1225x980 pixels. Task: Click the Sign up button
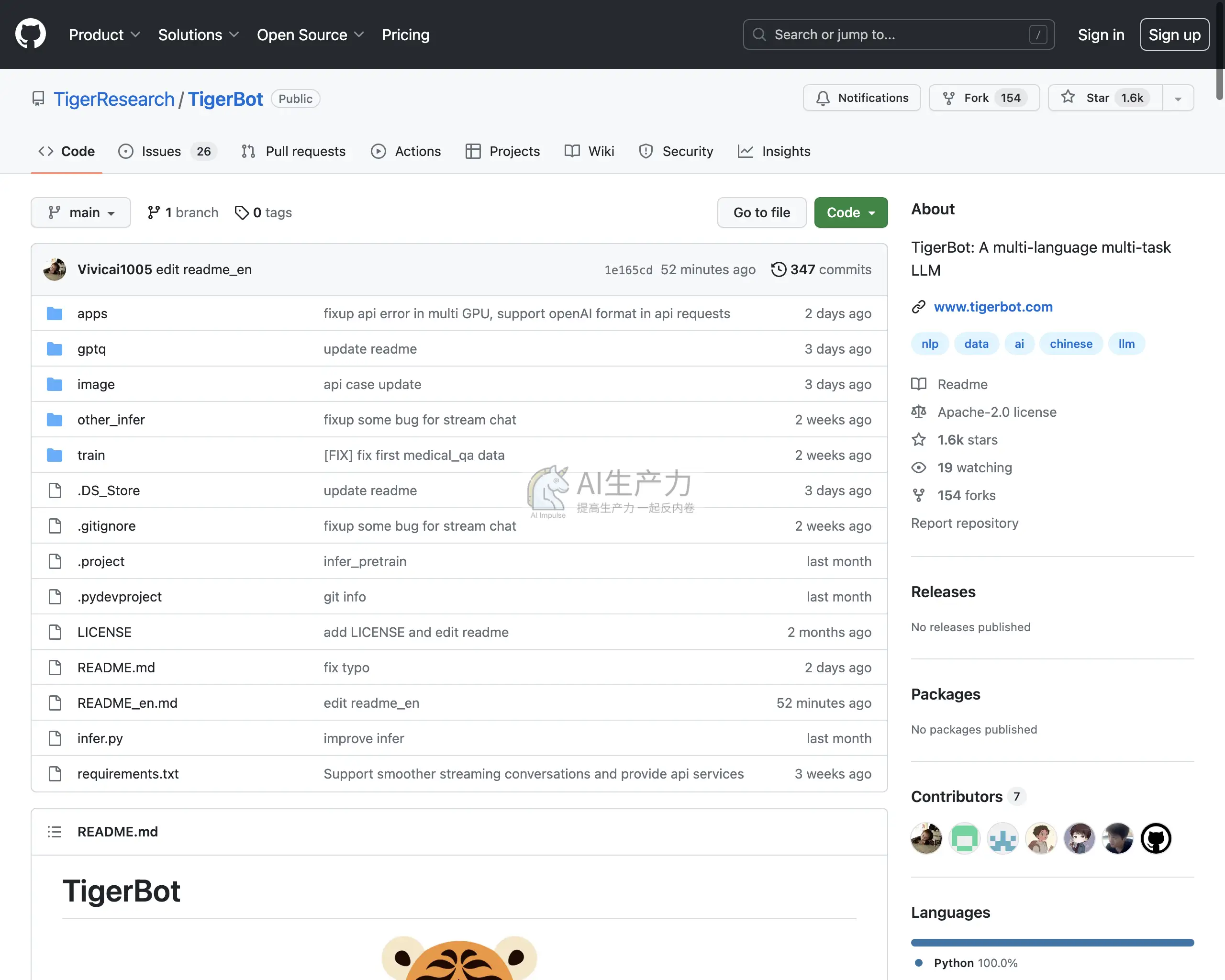coord(1174,34)
